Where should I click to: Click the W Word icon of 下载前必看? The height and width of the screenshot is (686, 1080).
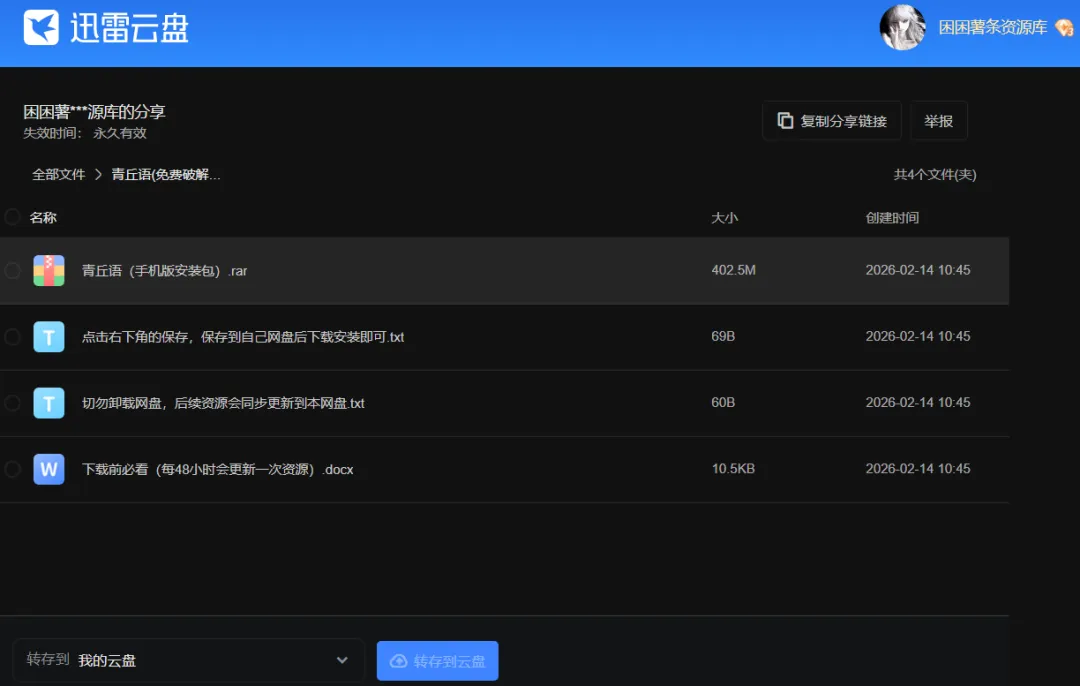(49, 468)
